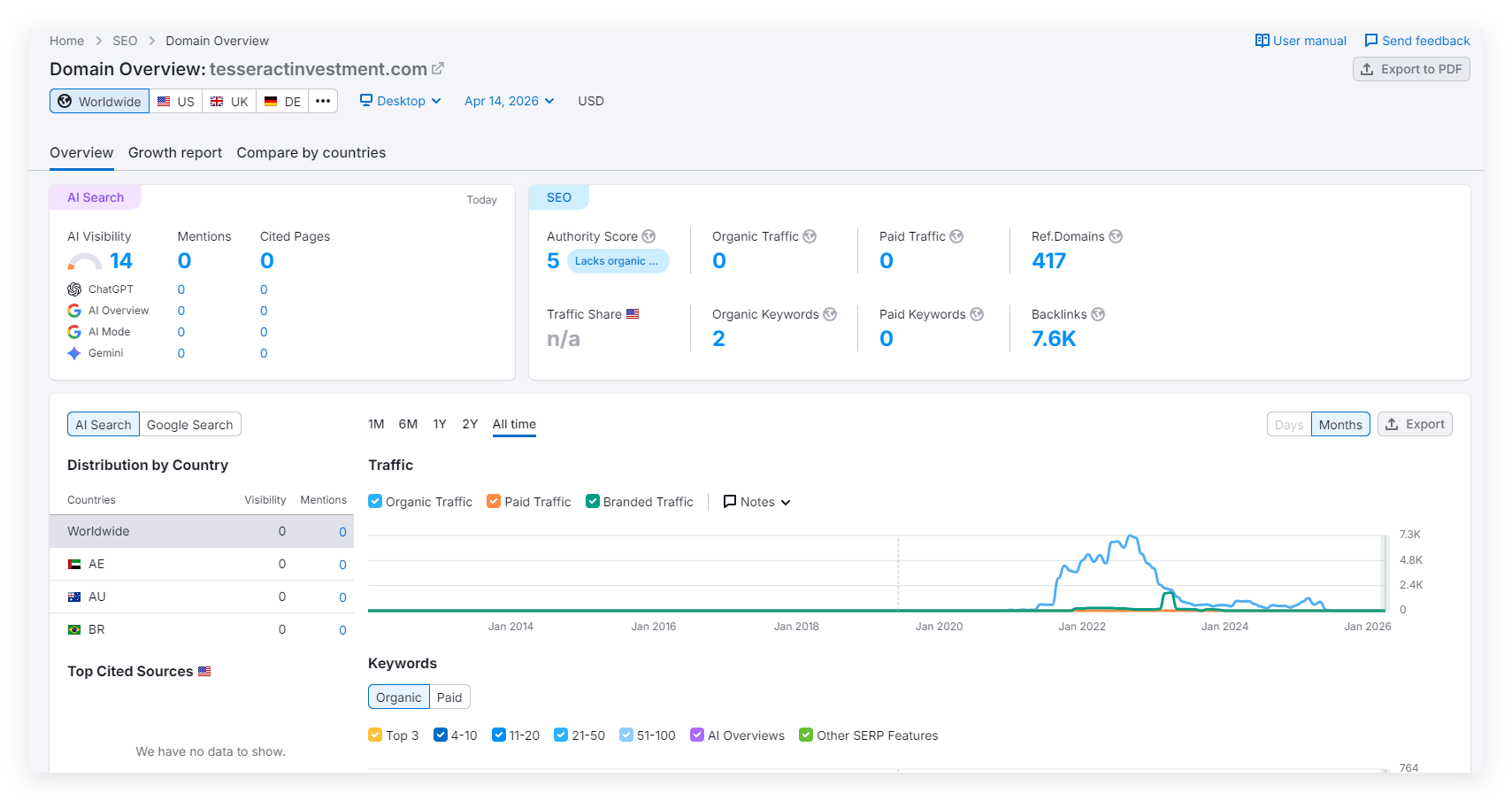Screen dimensions: 1512x801
Task: Go to Home breadcrumb
Action: 66,41
